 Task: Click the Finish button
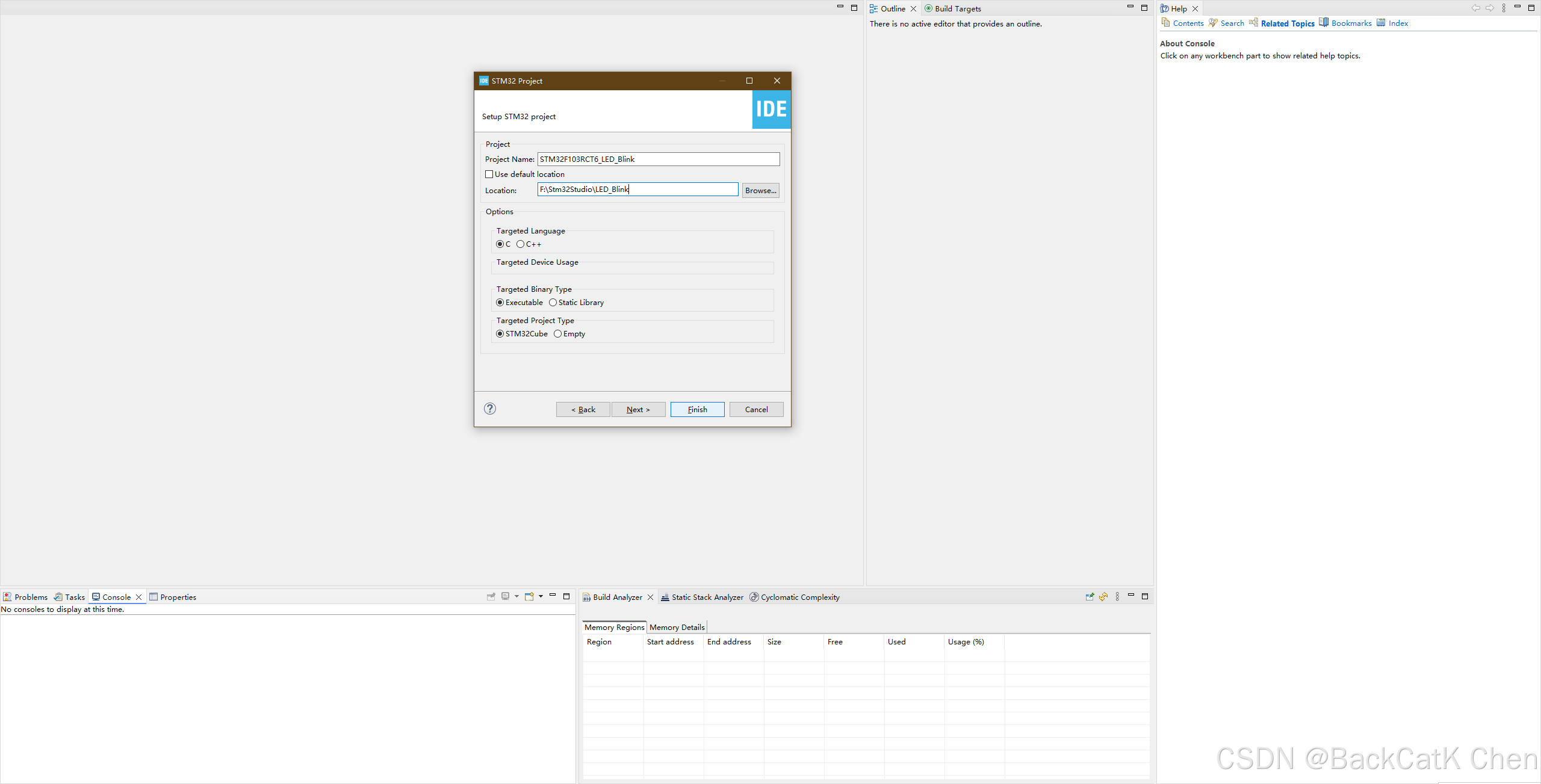point(697,409)
